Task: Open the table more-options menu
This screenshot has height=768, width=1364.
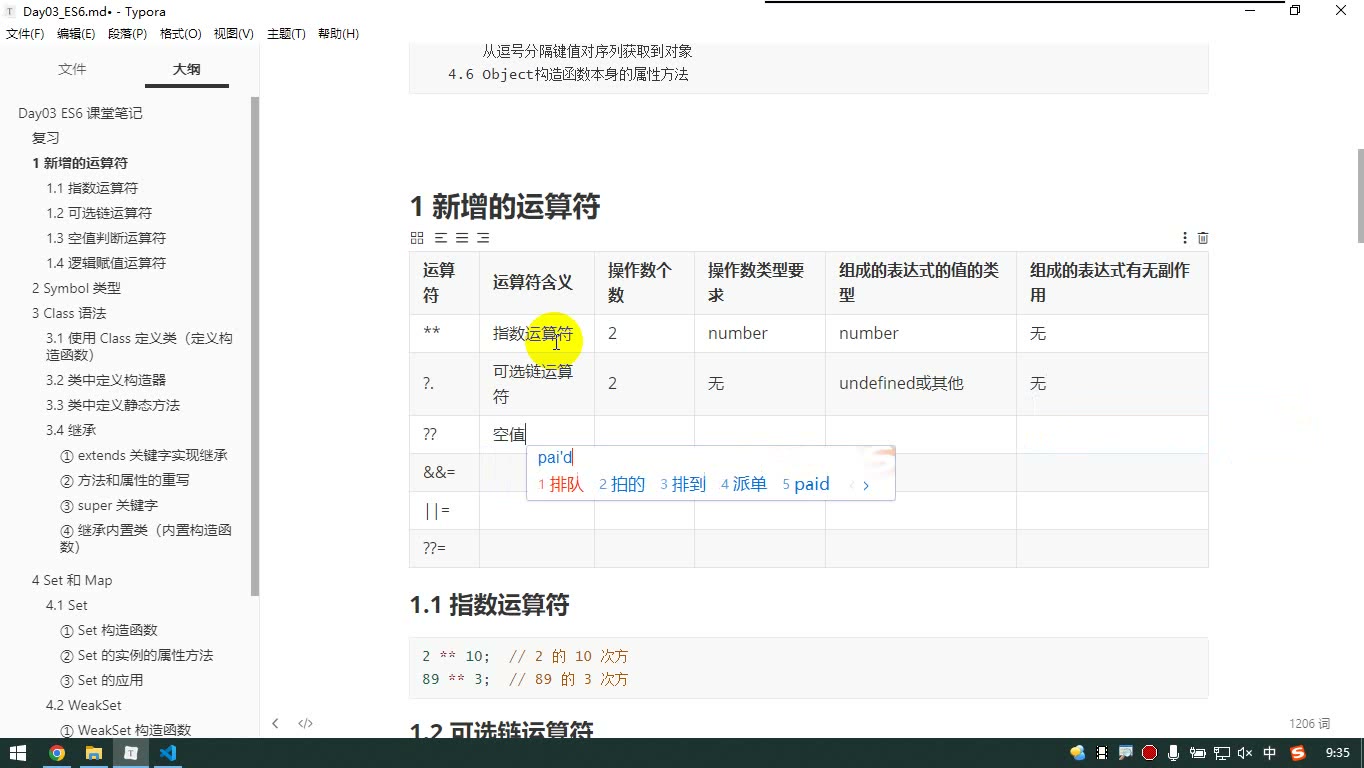Action: (x=1185, y=238)
